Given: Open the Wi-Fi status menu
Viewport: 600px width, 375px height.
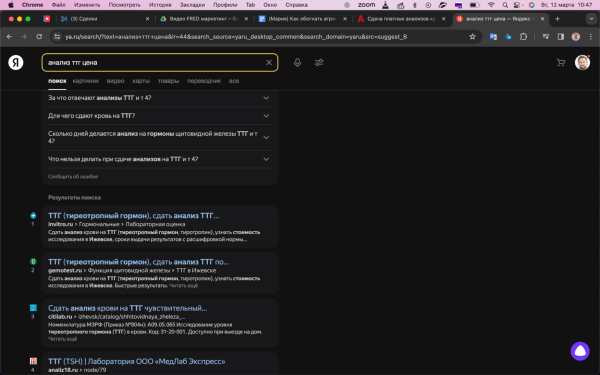Looking at the screenshot, I should click(x=491, y=5).
